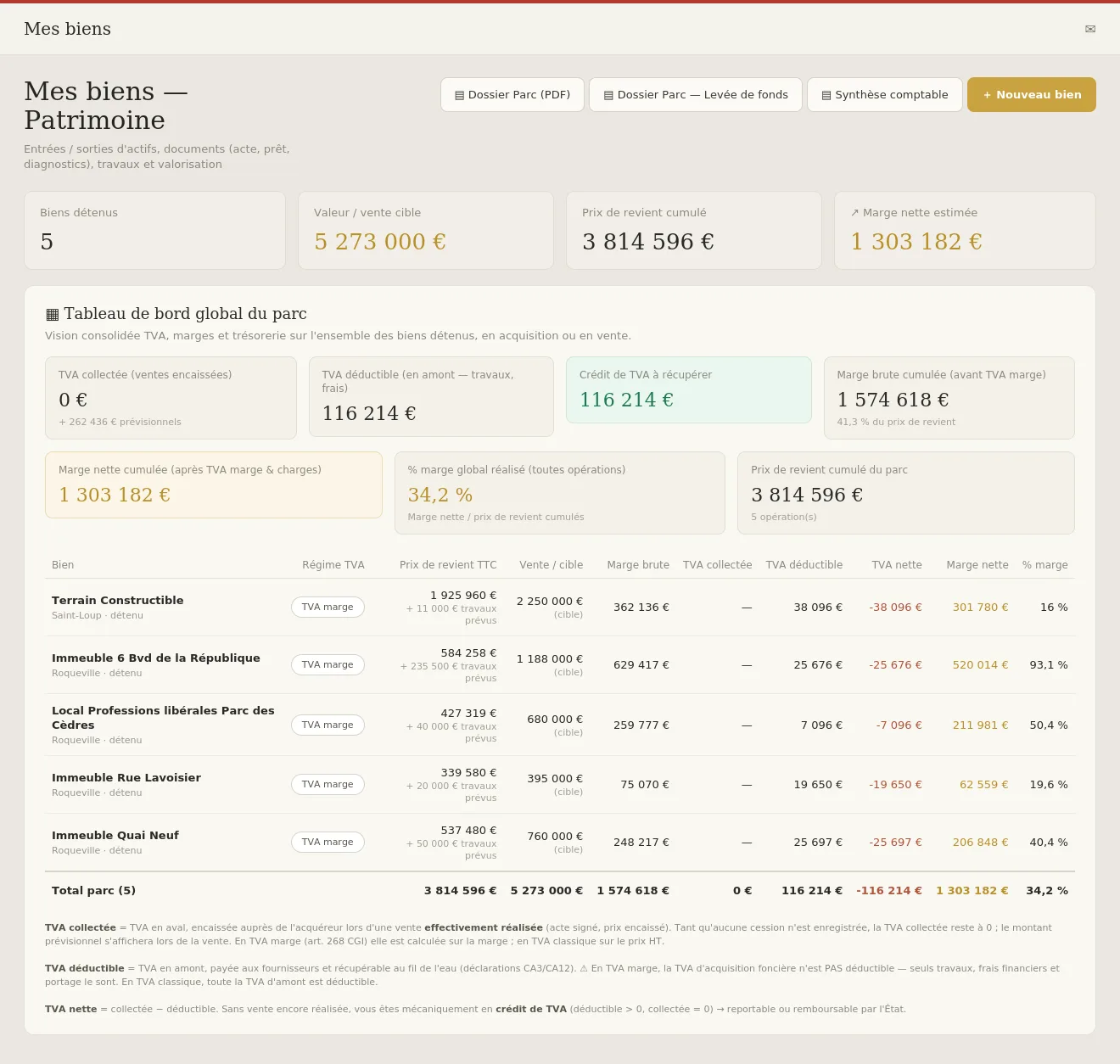This screenshot has width=1120, height=1064.
Task: Click the 1 188 000 € vente cible value
Action: (550, 659)
